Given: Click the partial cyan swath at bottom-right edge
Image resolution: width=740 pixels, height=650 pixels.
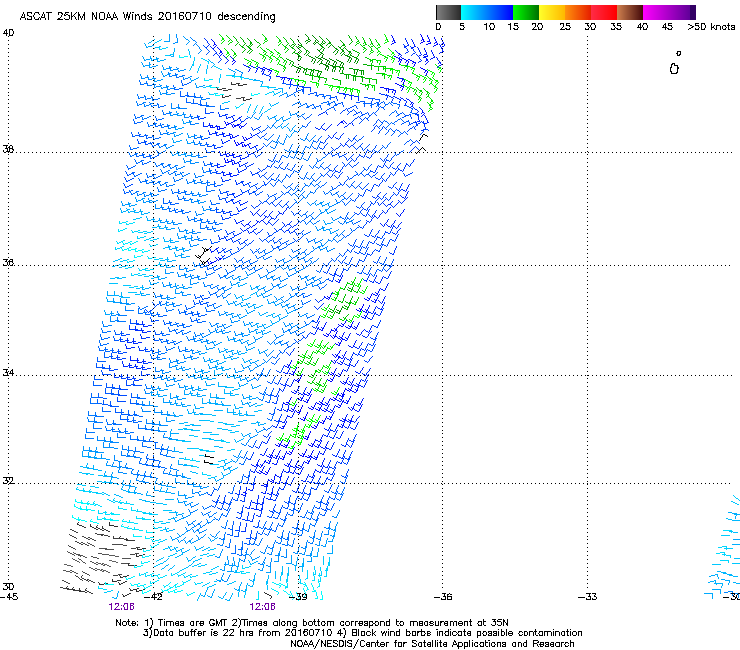Looking at the screenshot, I should [724, 548].
